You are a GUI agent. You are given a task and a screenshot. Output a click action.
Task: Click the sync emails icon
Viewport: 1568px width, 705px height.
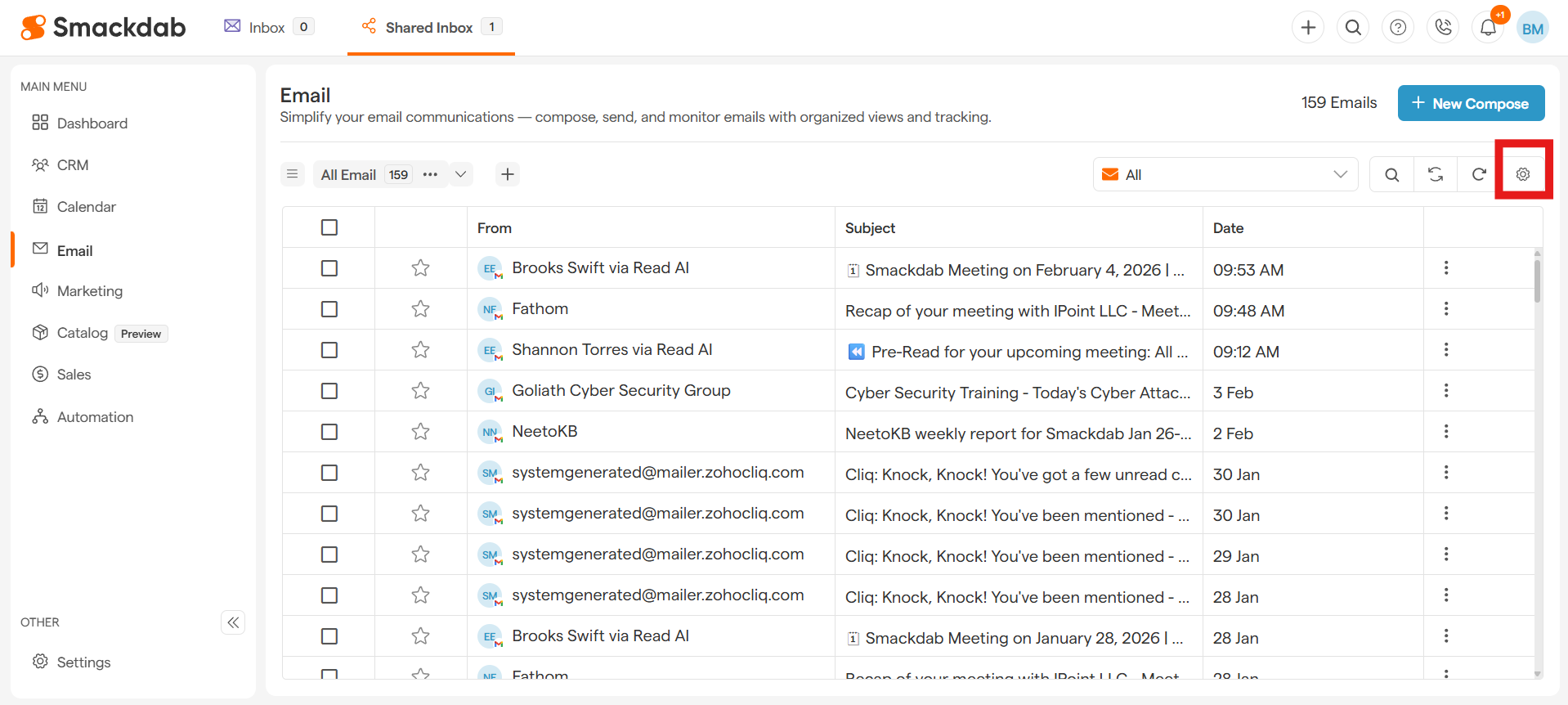(1435, 174)
